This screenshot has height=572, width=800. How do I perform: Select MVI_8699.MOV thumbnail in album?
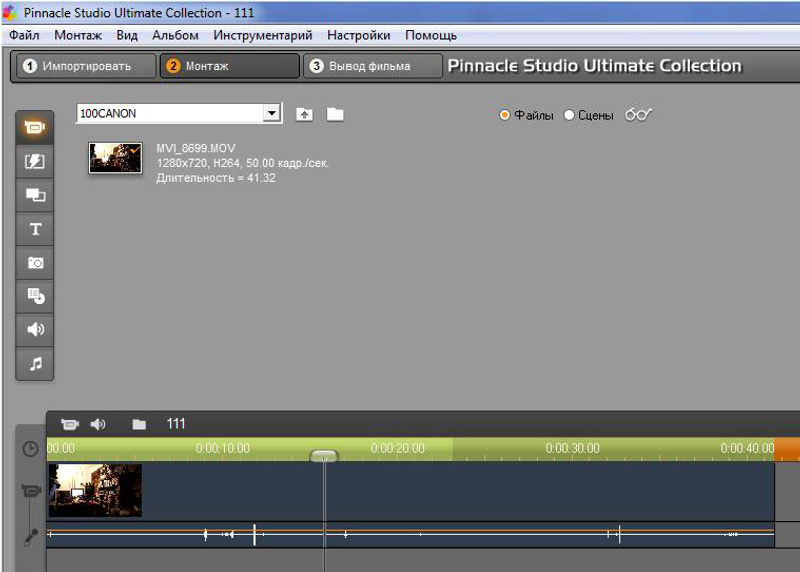(115, 157)
